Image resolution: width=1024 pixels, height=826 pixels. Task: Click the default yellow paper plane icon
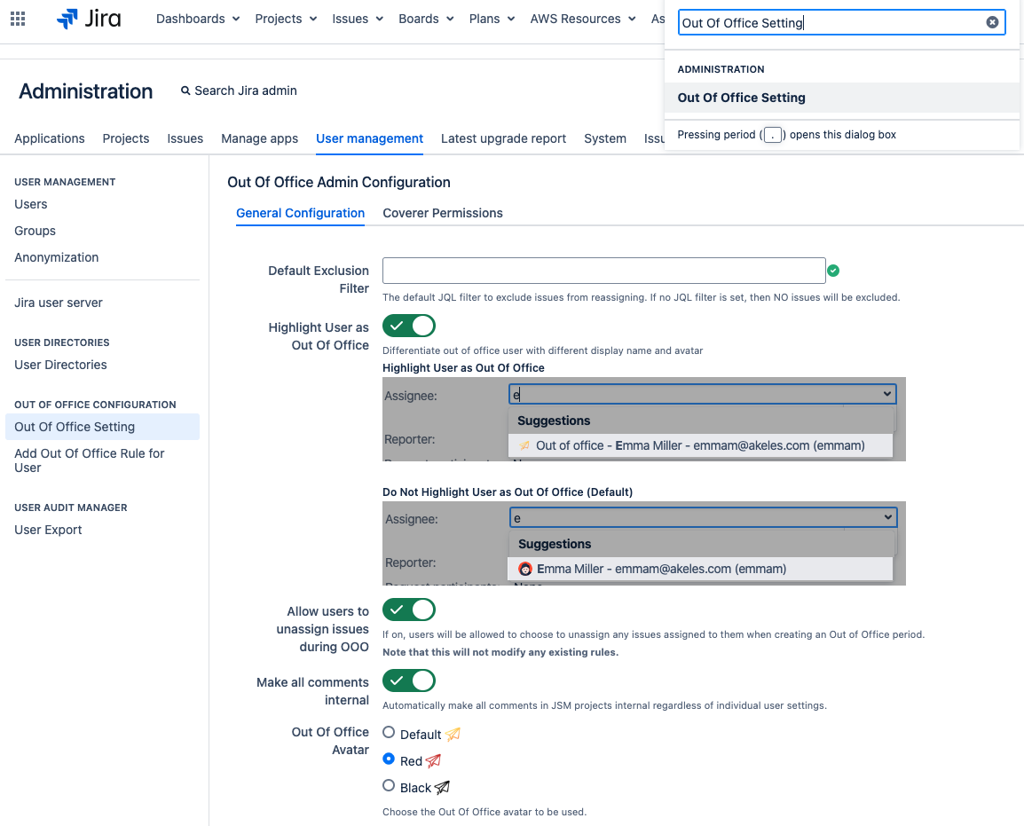click(452, 734)
